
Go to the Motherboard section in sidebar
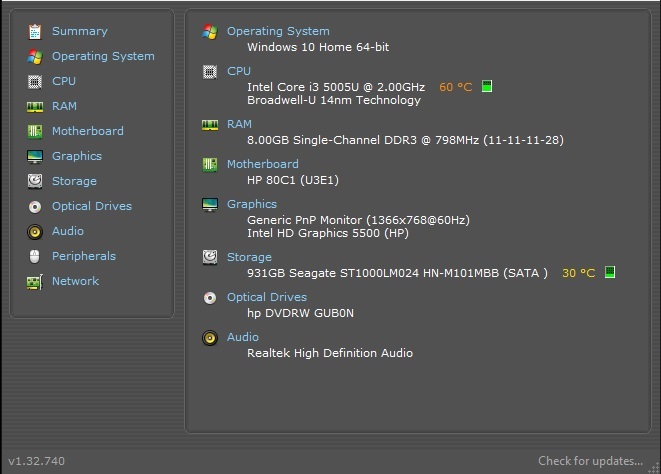pos(88,131)
